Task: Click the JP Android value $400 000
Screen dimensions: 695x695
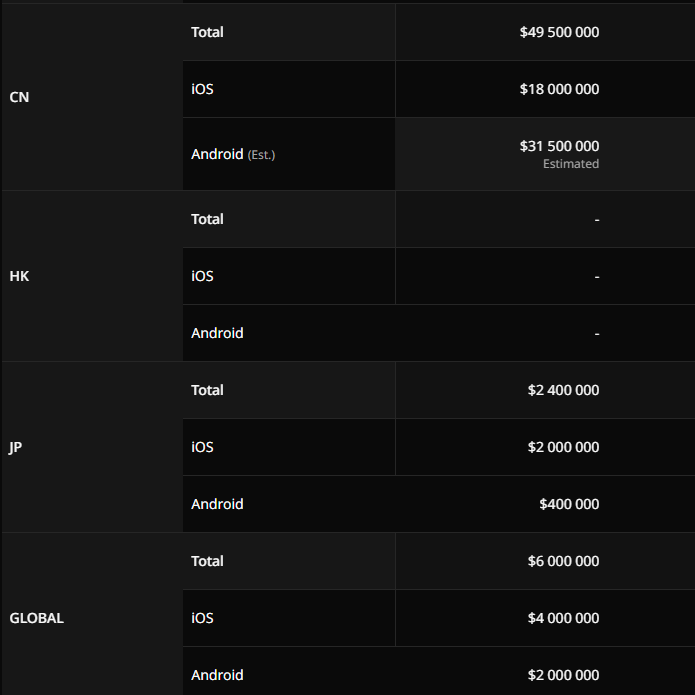Action: [569, 504]
